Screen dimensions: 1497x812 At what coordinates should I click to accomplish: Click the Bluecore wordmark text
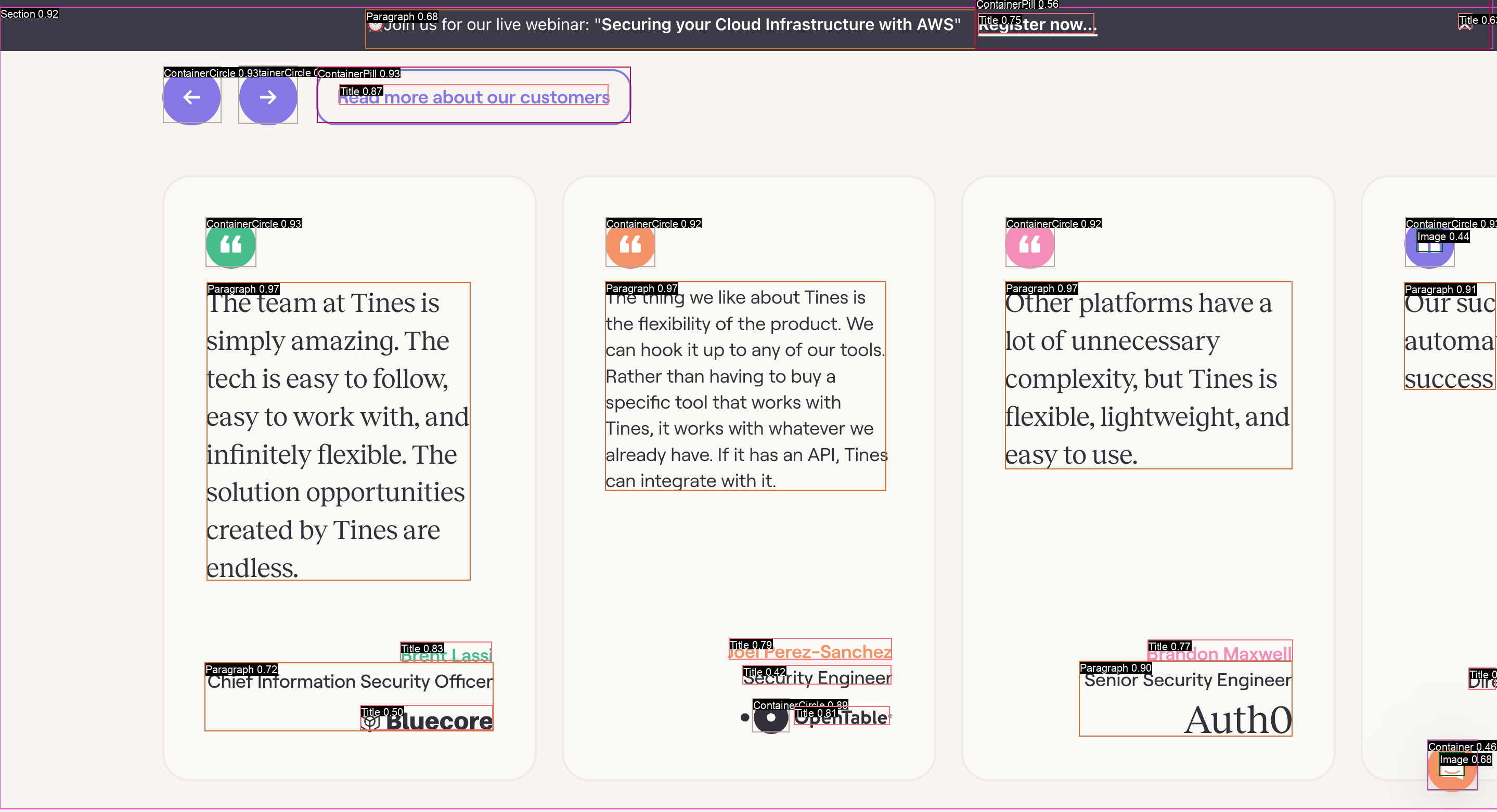pyautogui.click(x=440, y=722)
